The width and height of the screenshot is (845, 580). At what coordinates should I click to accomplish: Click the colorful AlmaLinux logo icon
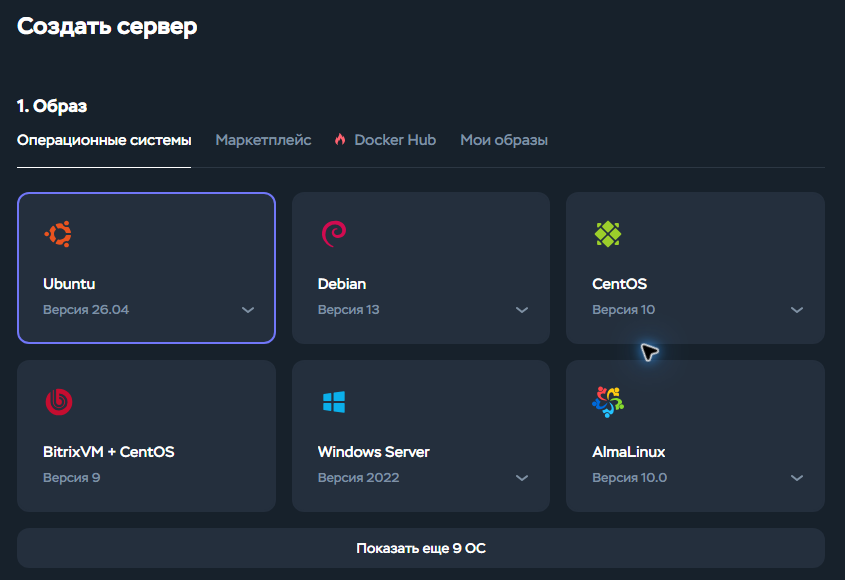click(x=608, y=402)
